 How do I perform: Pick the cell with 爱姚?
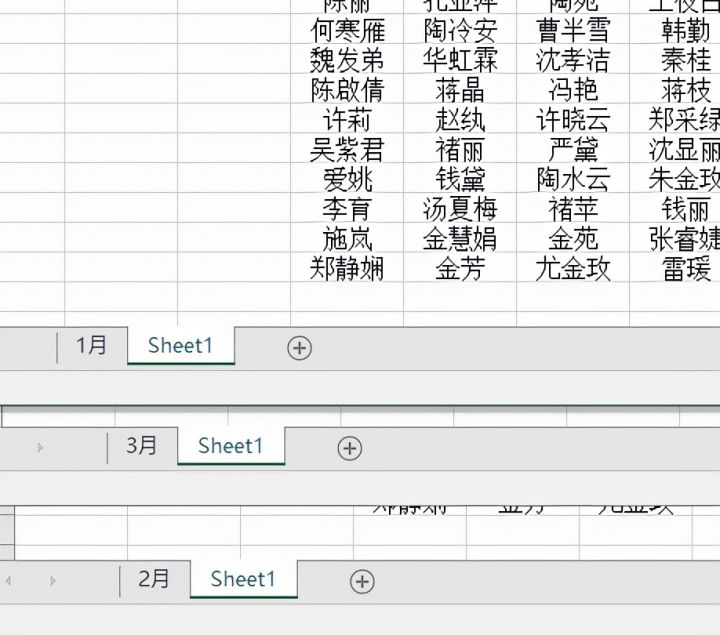(x=347, y=180)
